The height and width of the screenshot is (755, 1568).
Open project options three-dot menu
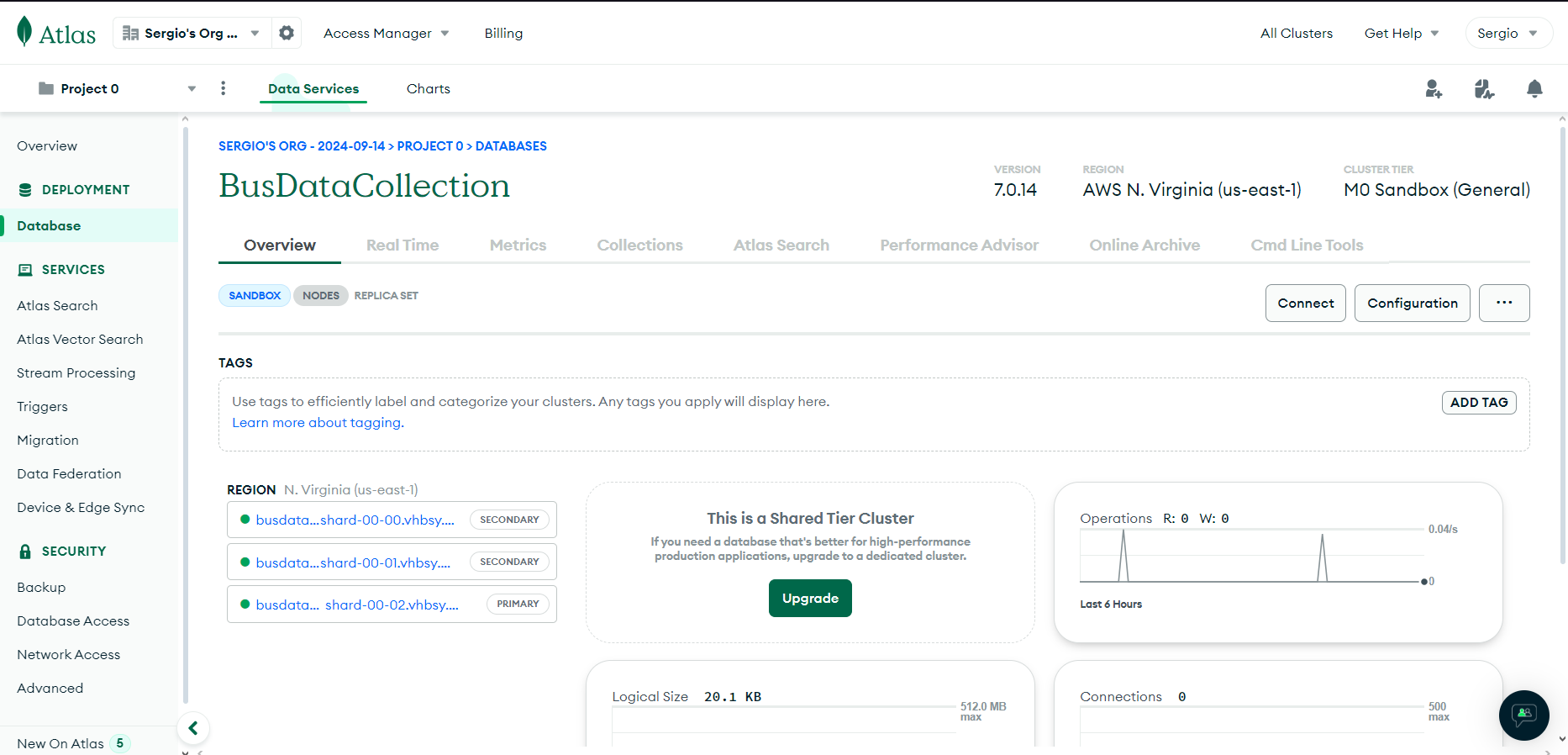[223, 88]
